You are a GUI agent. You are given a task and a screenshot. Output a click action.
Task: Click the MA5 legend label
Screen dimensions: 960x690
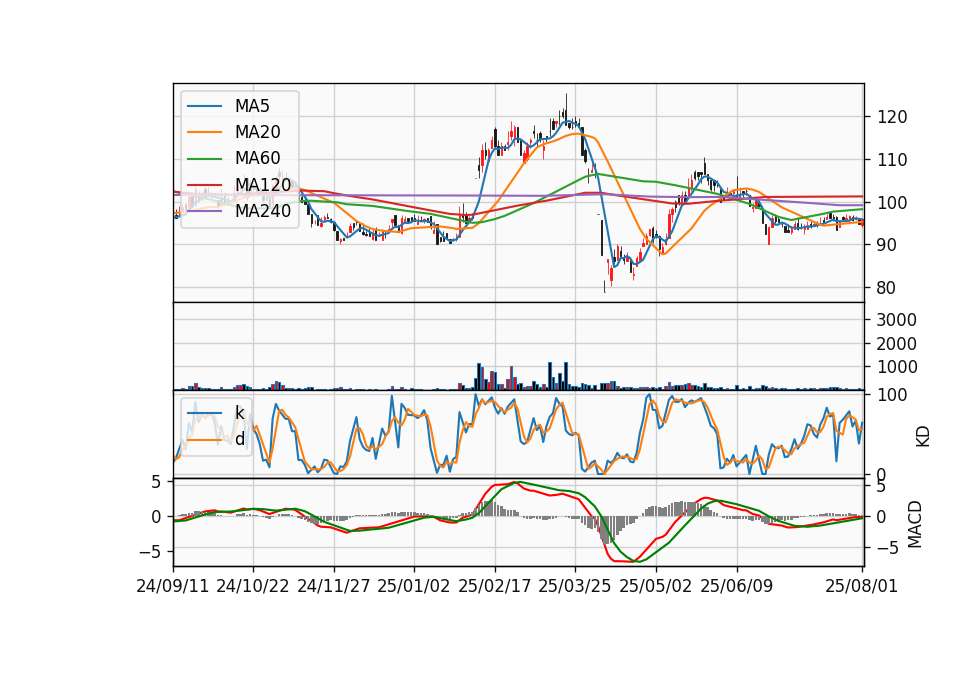[252, 106]
